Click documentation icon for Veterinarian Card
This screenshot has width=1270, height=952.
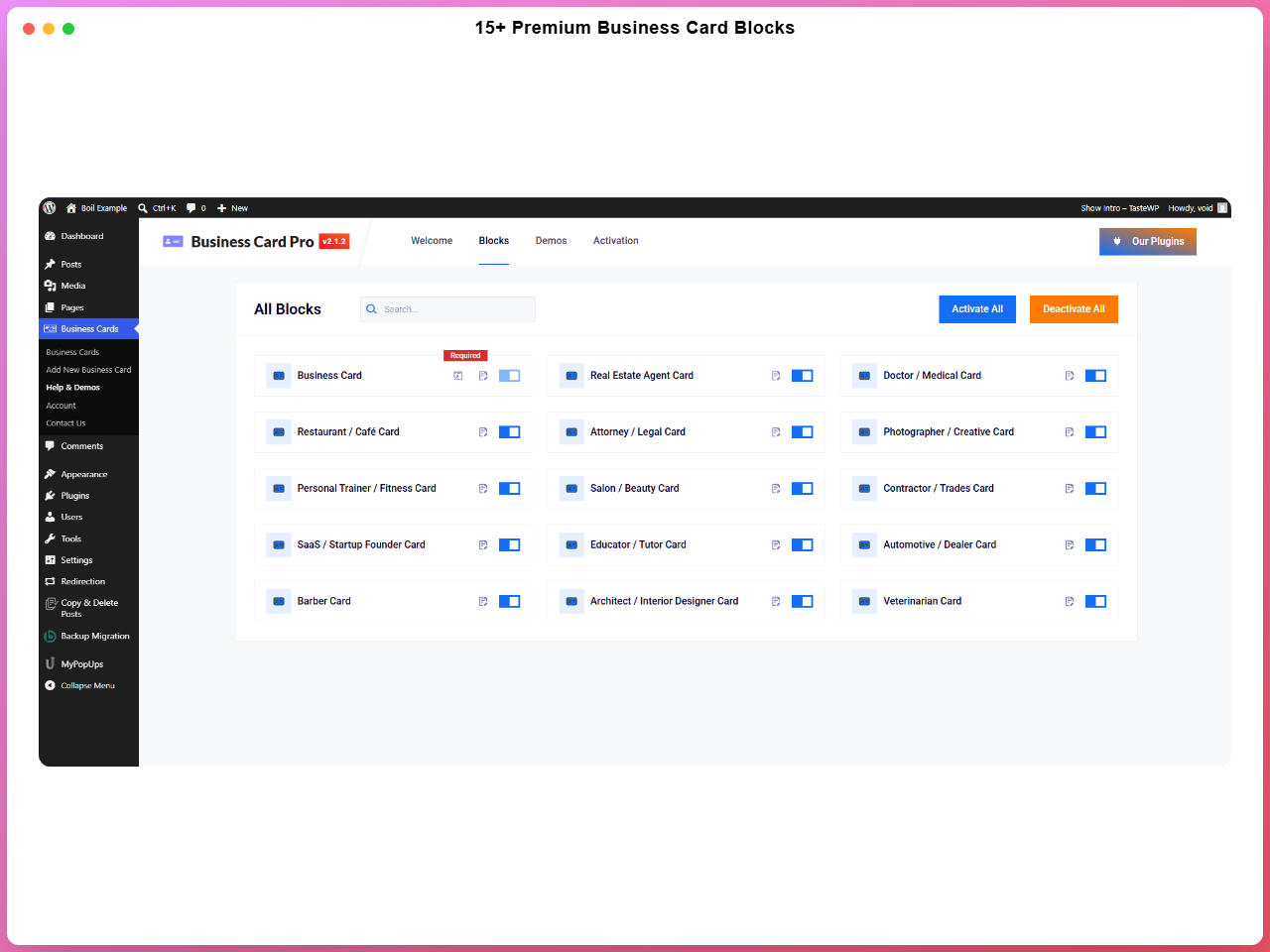point(1070,602)
